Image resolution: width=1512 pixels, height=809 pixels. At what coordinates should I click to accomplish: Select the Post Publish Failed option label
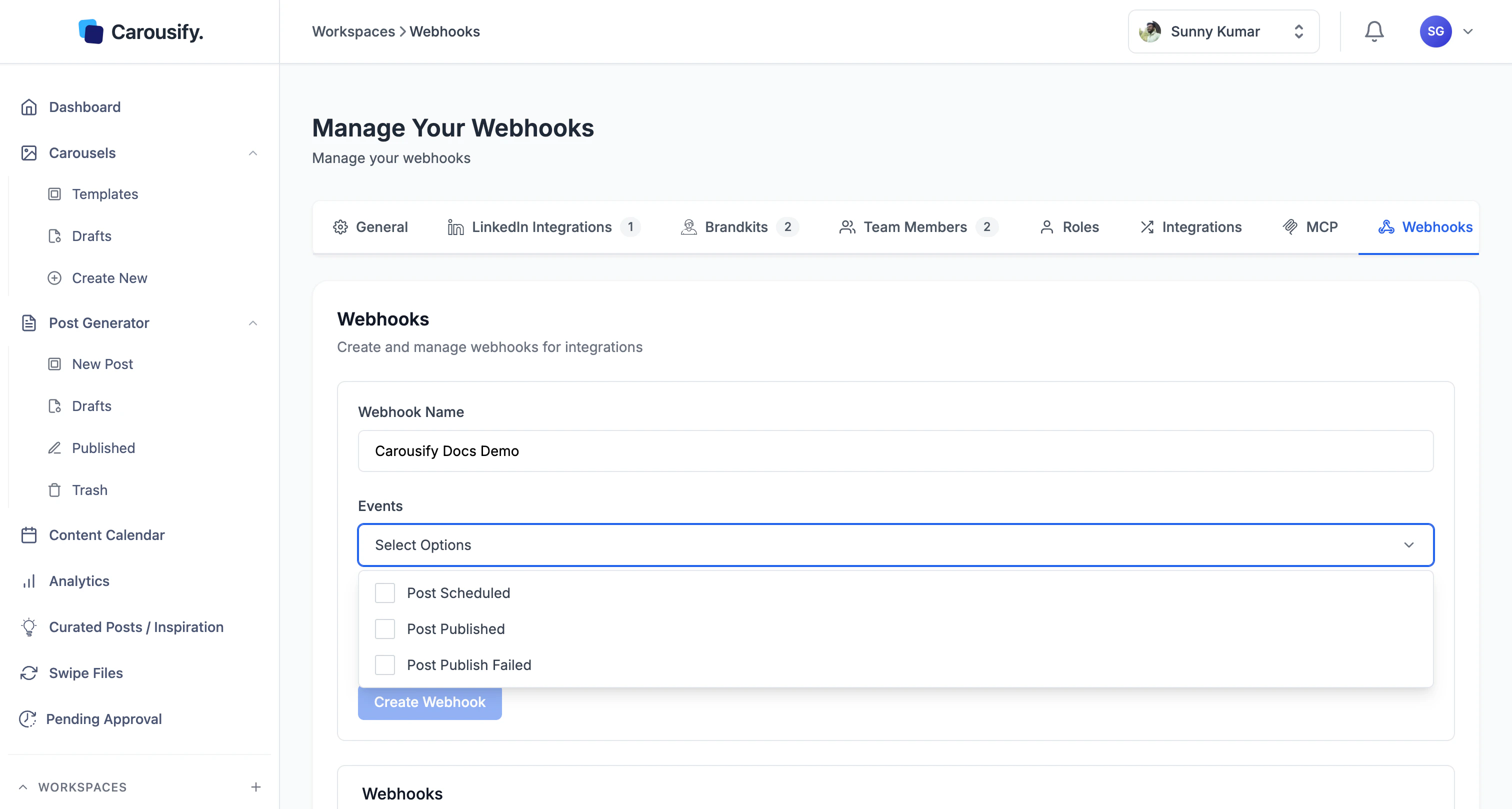click(x=469, y=665)
